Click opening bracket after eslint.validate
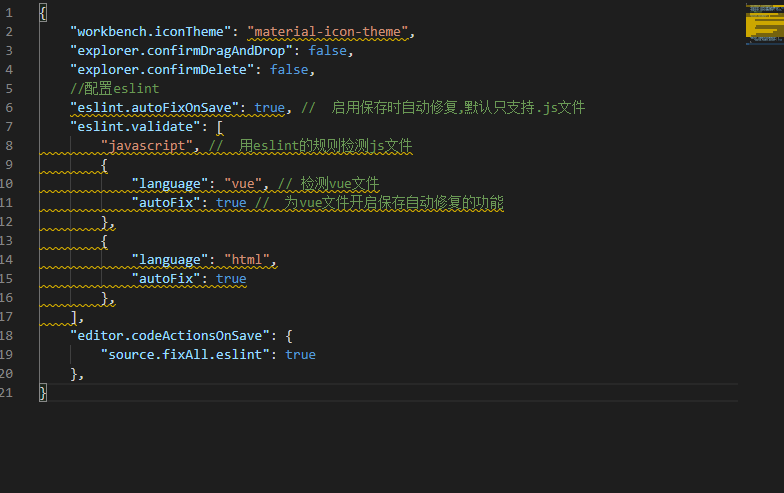The image size is (784, 493). pyautogui.click(x=220, y=126)
